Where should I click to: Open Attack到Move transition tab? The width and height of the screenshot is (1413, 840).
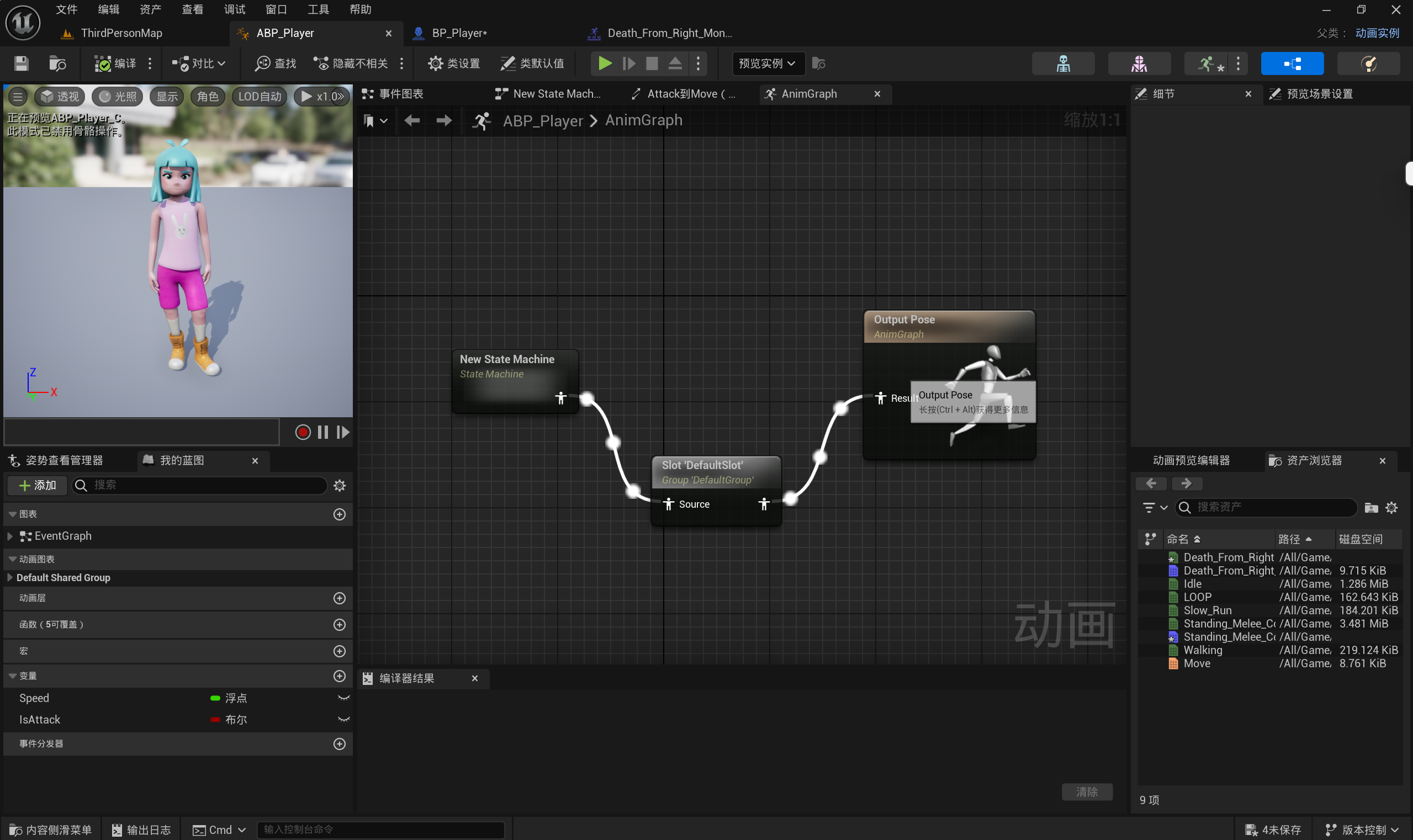tap(684, 94)
